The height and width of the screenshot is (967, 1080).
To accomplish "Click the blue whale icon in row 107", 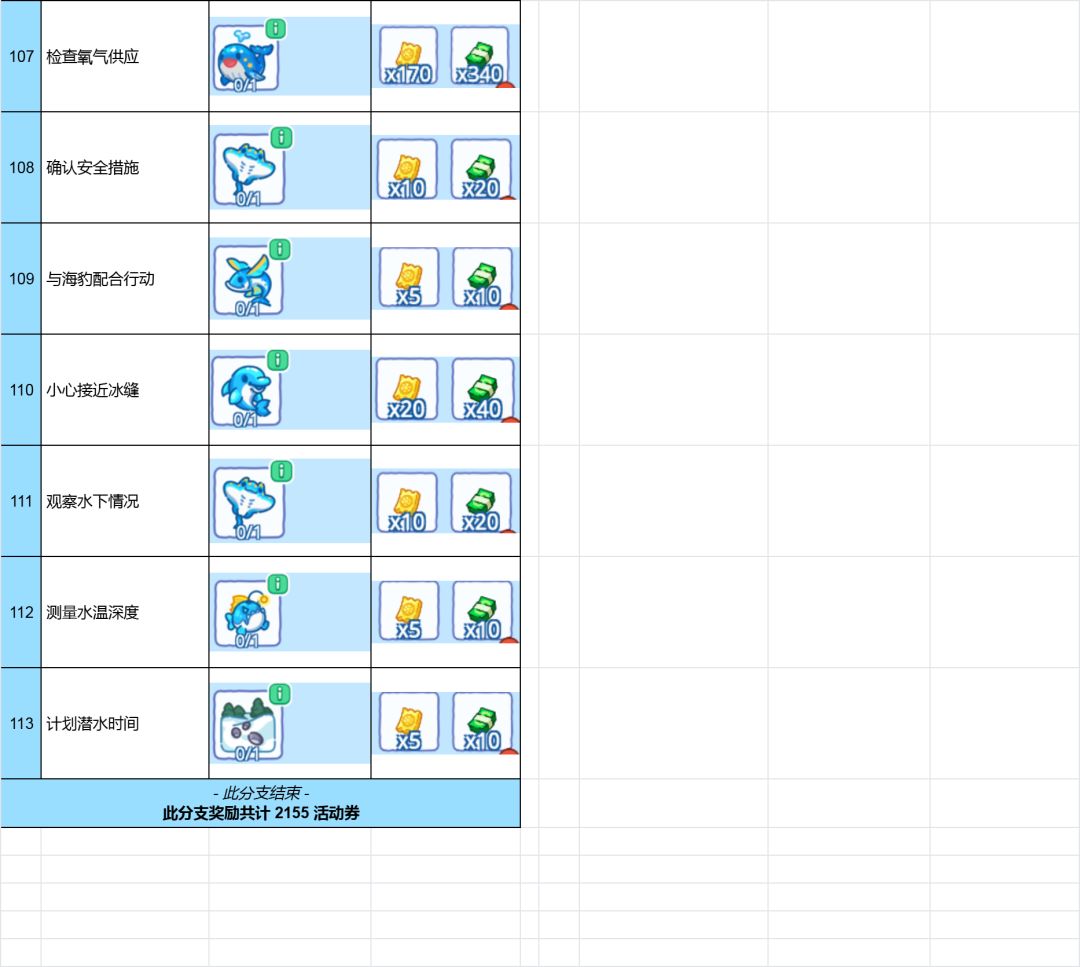I will pyautogui.click(x=245, y=58).
